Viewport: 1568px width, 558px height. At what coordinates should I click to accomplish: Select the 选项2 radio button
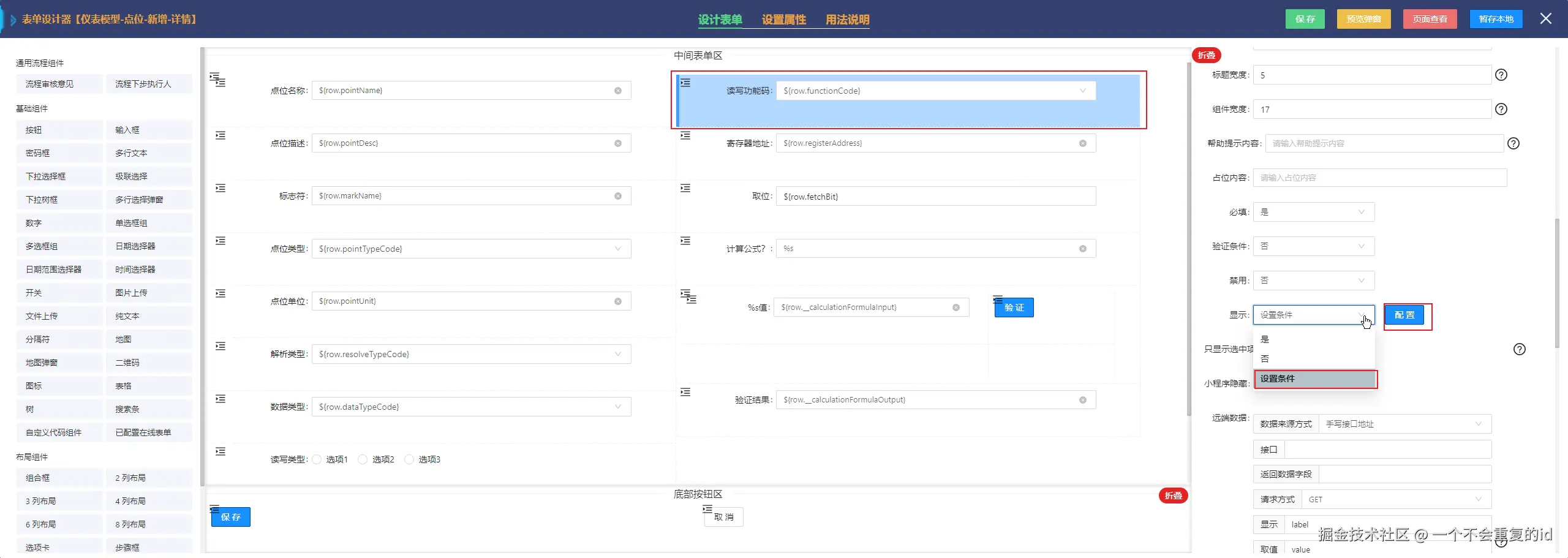(x=363, y=459)
